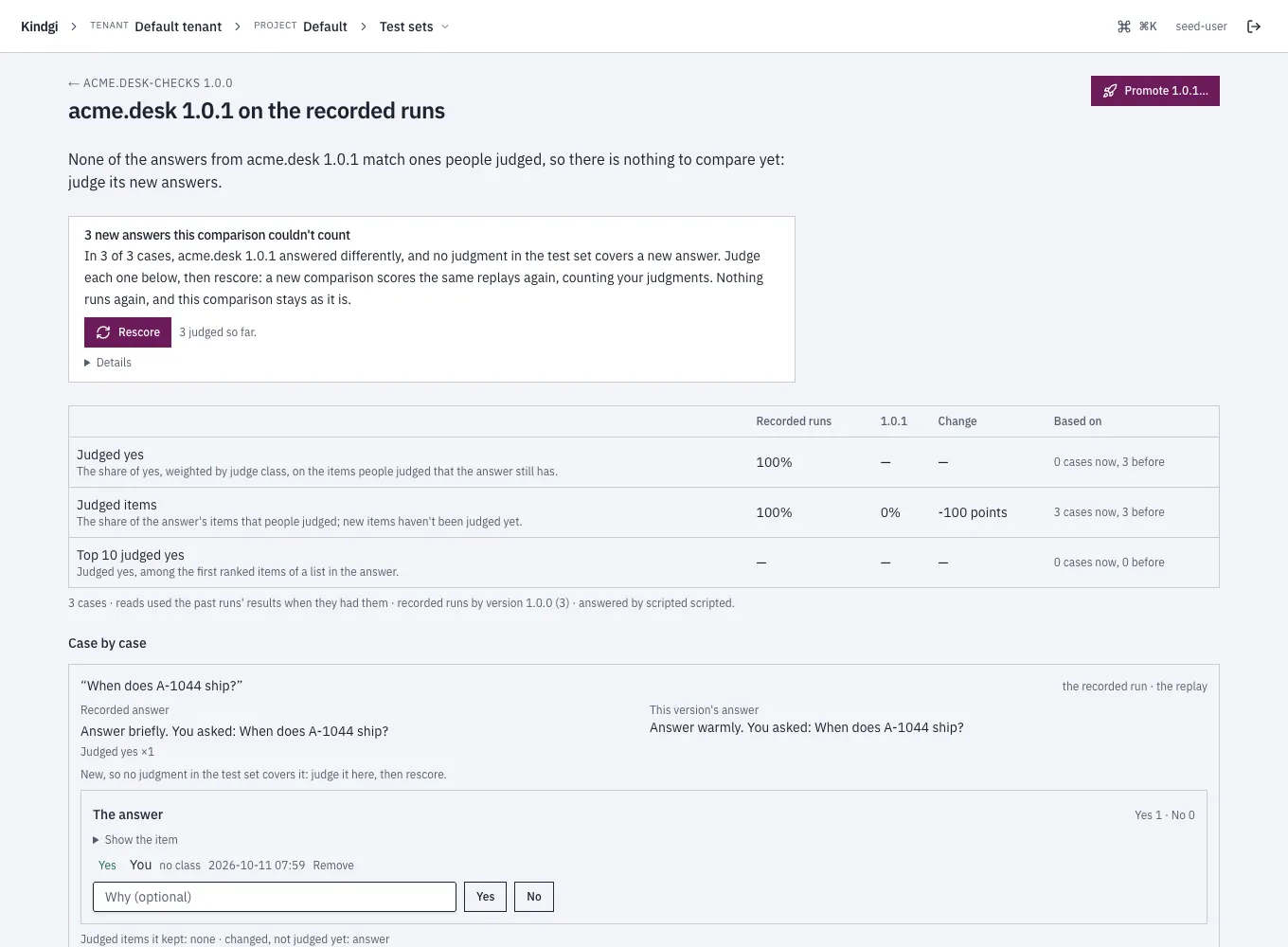This screenshot has width=1288, height=947.
Task: Focus the Why (optional) input field
Action: click(x=275, y=897)
